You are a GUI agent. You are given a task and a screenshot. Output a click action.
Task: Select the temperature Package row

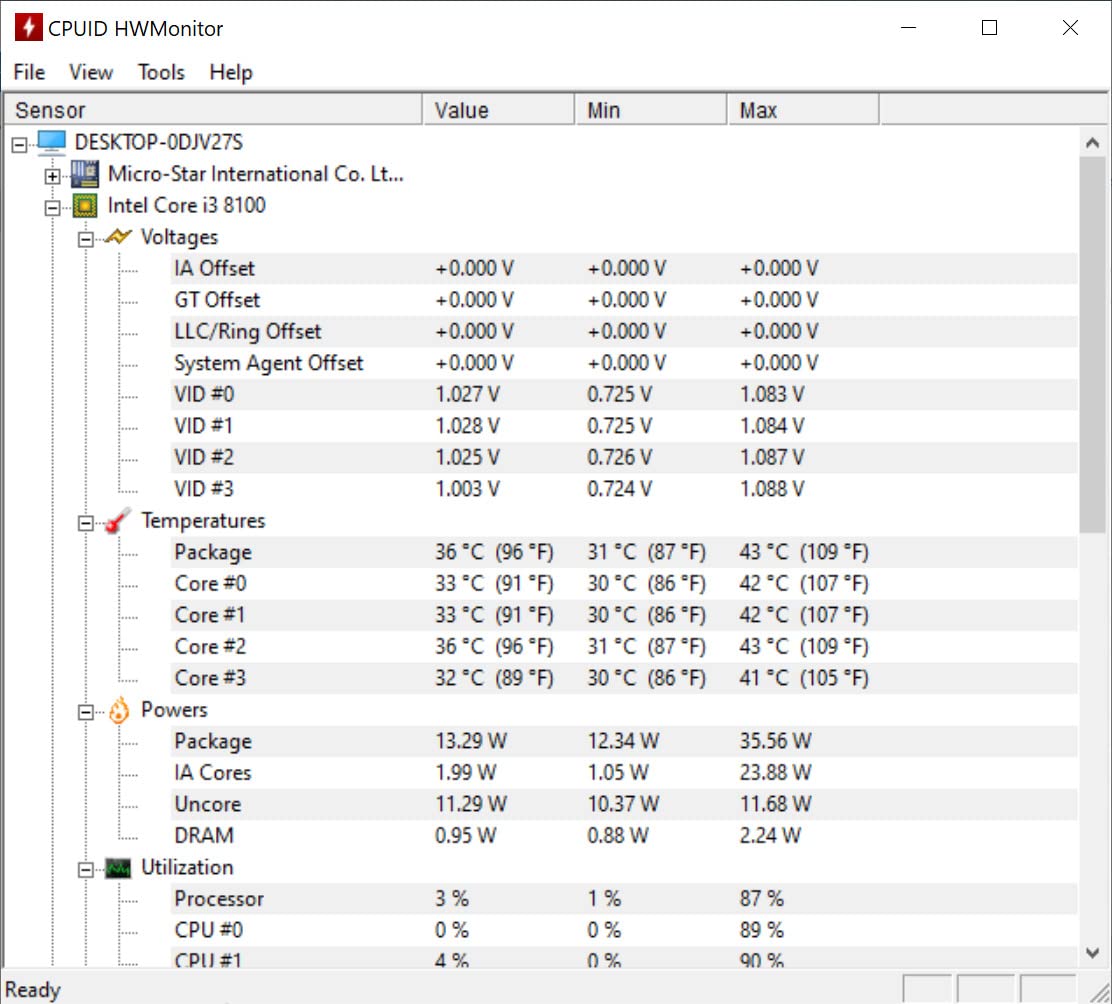tap(624, 552)
